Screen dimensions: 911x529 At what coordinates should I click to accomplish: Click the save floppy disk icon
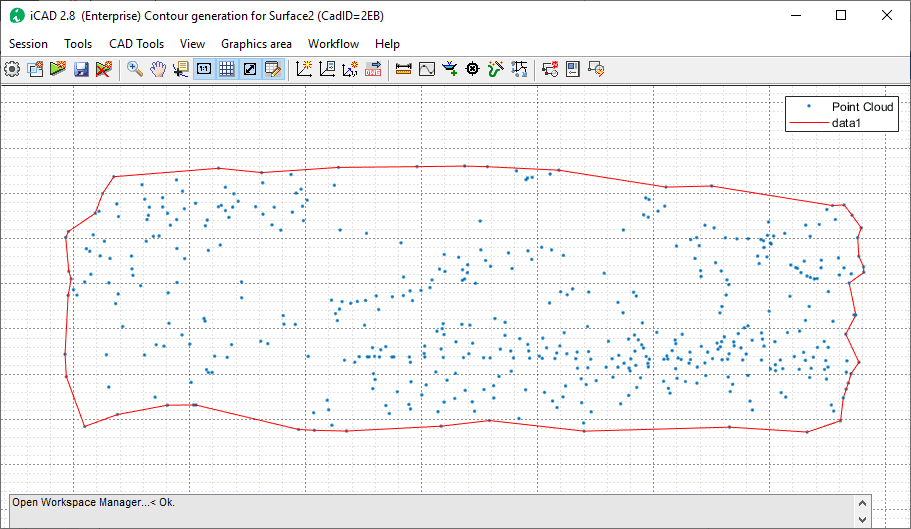tap(81, 69)
